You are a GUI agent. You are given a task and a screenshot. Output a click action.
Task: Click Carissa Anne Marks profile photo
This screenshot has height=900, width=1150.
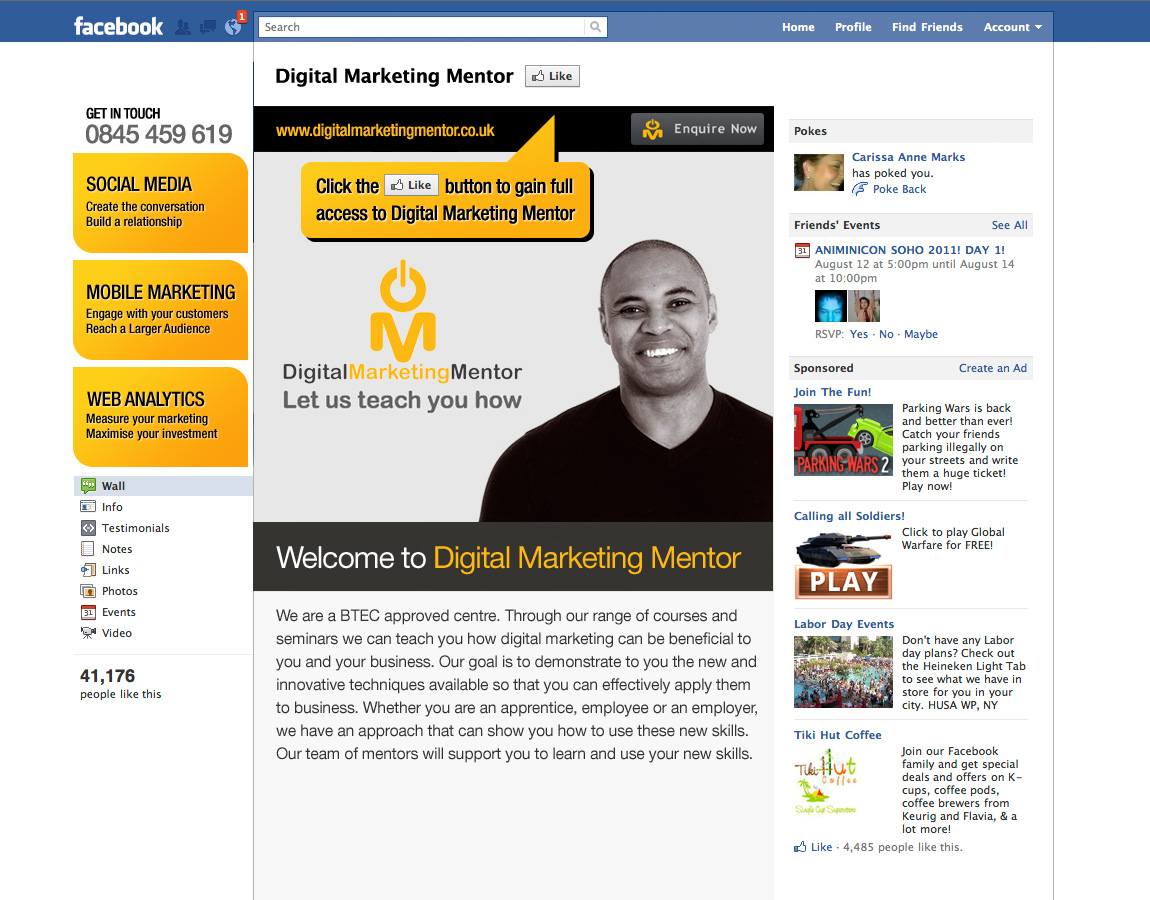(818, 172)
